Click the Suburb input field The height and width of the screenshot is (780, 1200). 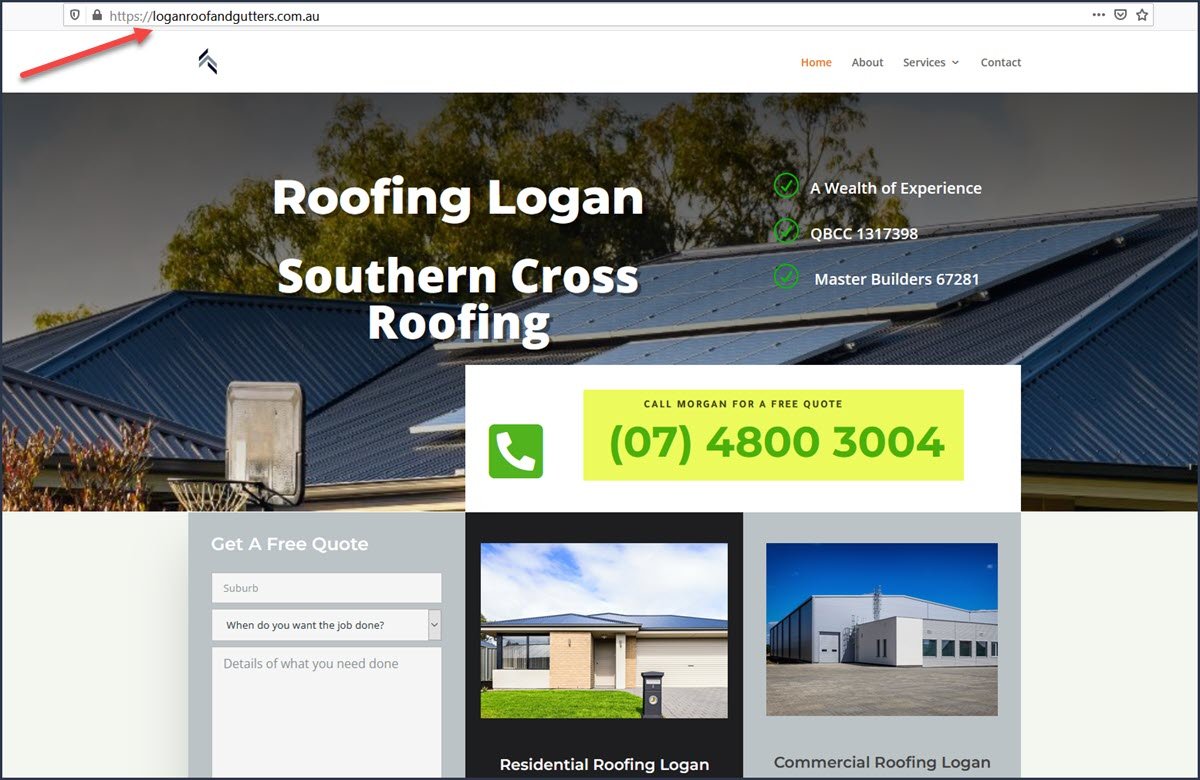click(326, 588)
